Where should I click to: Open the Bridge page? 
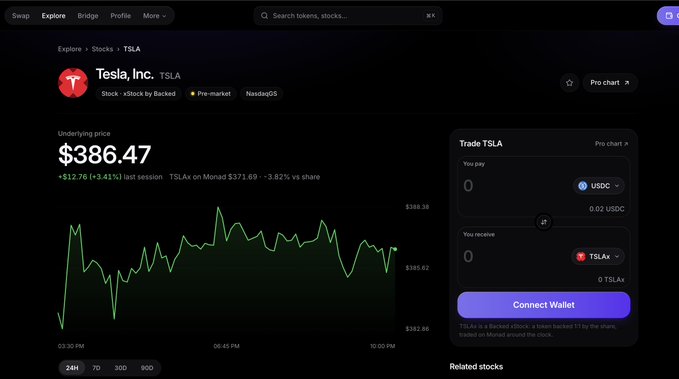[x=88, y=16]
